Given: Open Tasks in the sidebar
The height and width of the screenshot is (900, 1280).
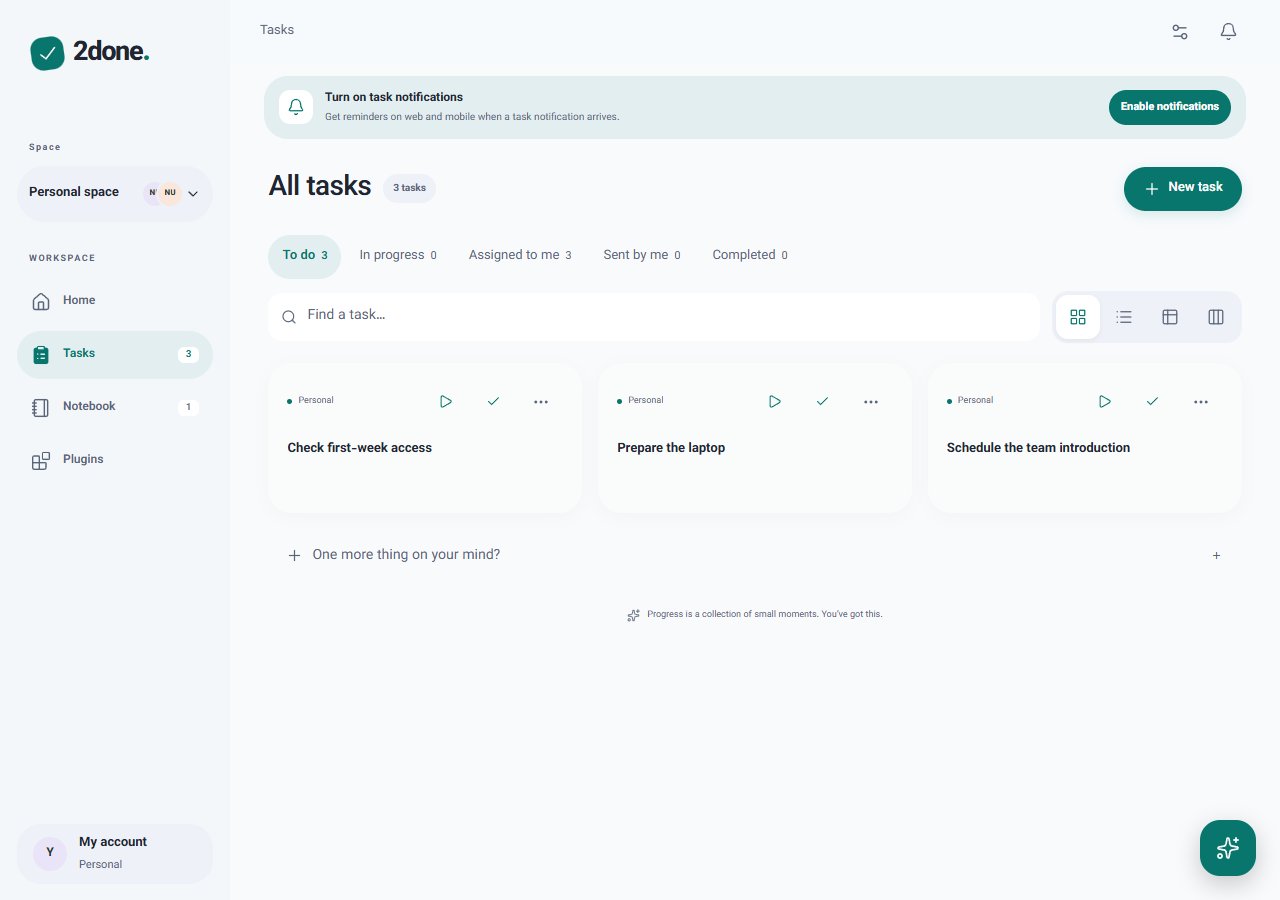Looking at the screenshot, I should 115,354.
